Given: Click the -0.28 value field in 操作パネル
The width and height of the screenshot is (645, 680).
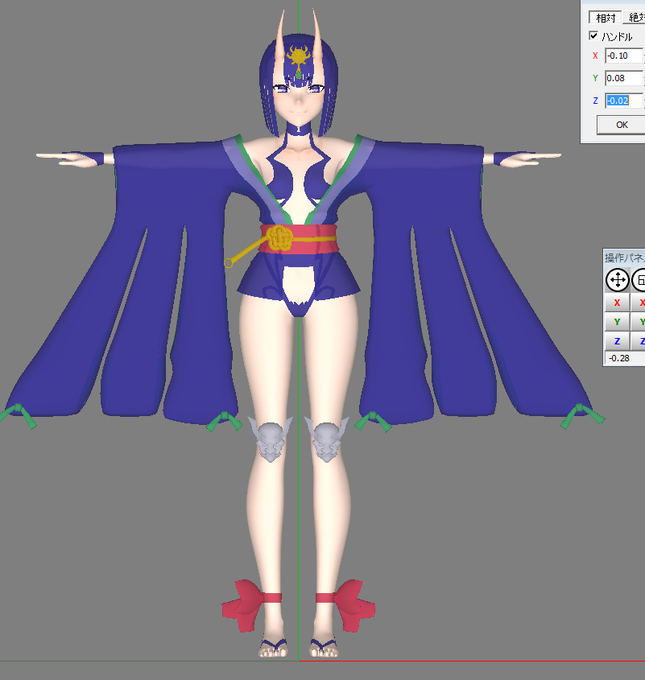Looking at the screenshot, I should click(x=625, y=358).
